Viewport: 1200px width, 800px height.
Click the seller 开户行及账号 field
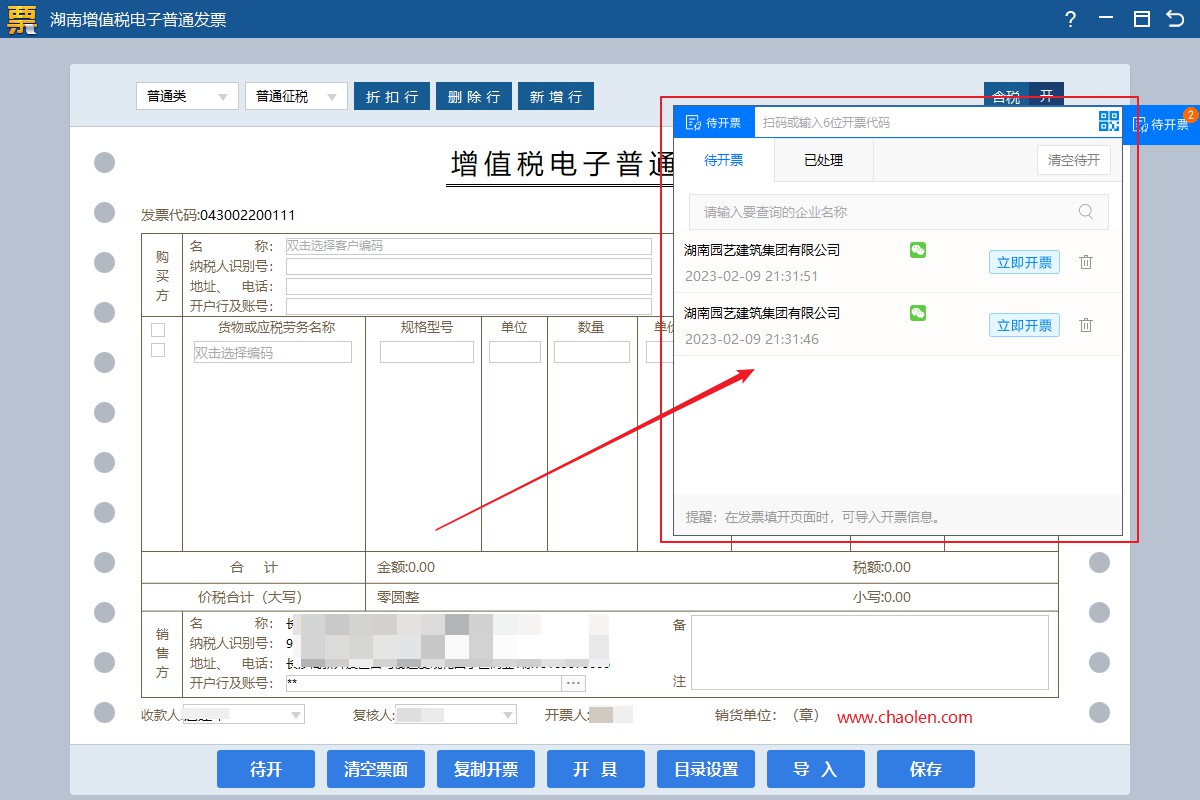click(424, 683)
